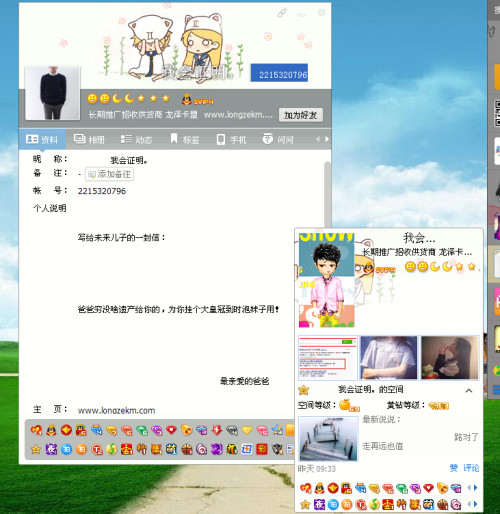Click the red lightning arrow icon in profile window

click(217, 430)
